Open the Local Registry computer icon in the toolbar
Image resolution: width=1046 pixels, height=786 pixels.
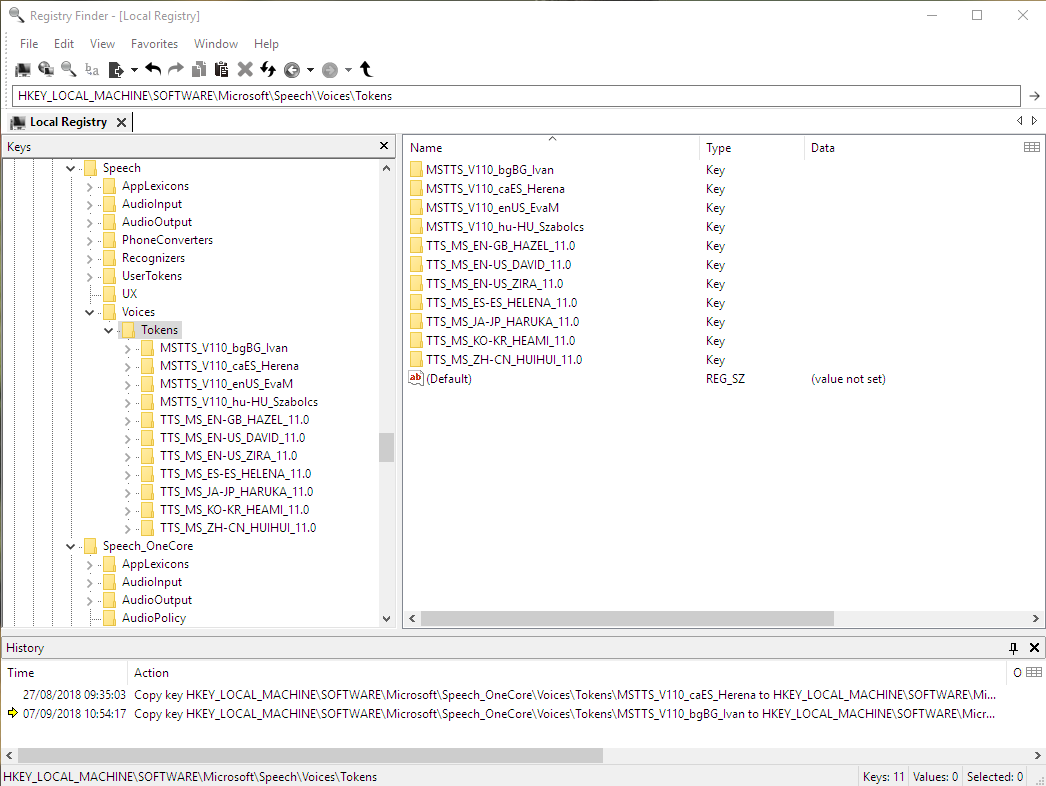(23, 69)
